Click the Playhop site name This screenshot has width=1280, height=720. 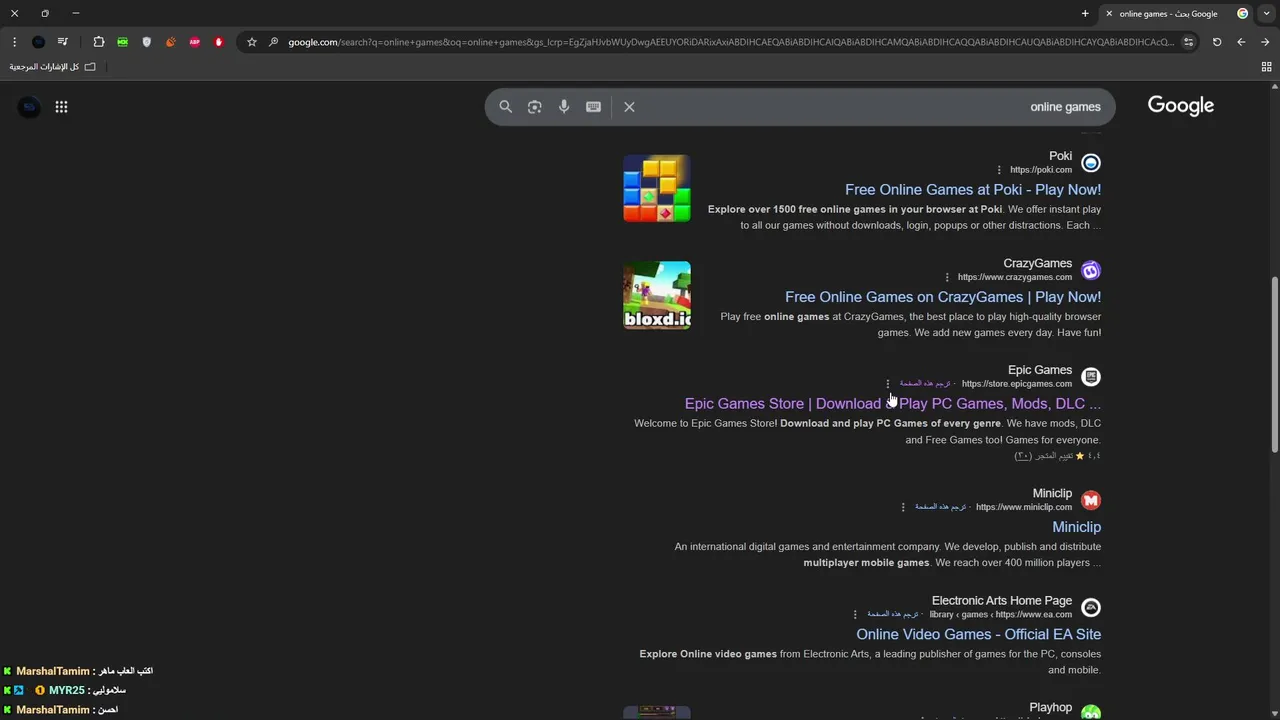click(1050, 707)
